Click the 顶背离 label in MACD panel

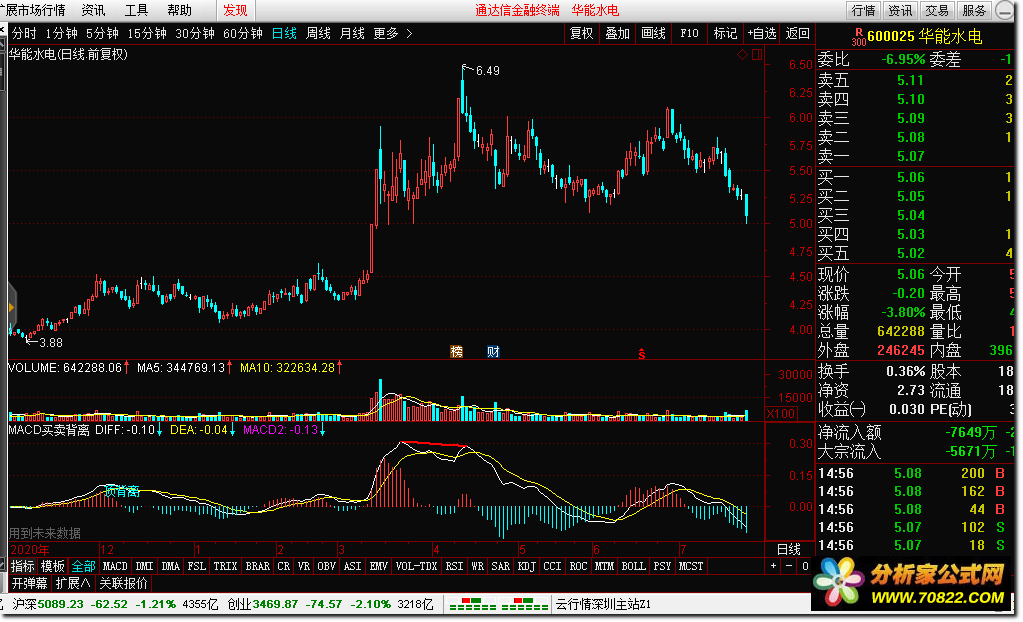tap(123, 491)
